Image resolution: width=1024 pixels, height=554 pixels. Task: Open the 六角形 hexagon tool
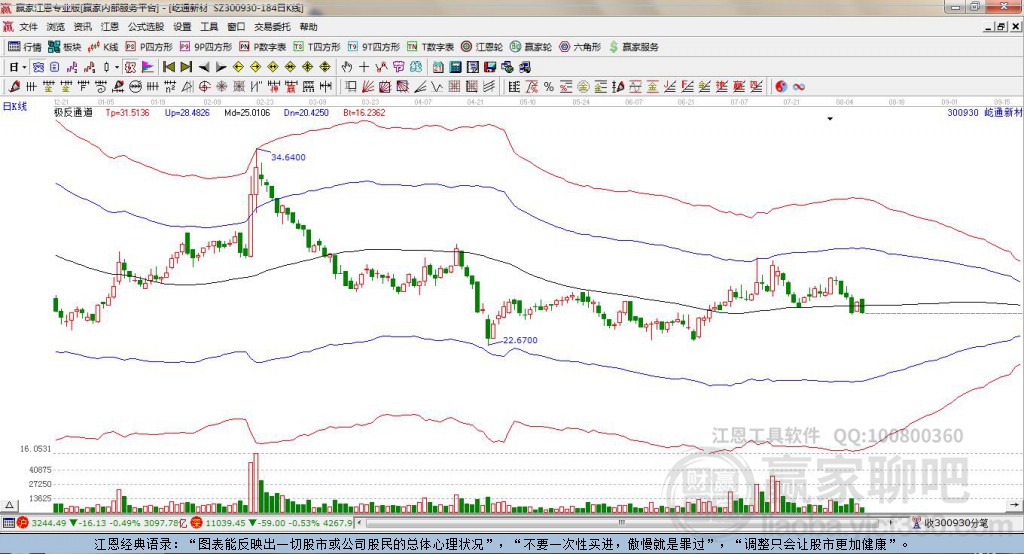coord(580,47)
